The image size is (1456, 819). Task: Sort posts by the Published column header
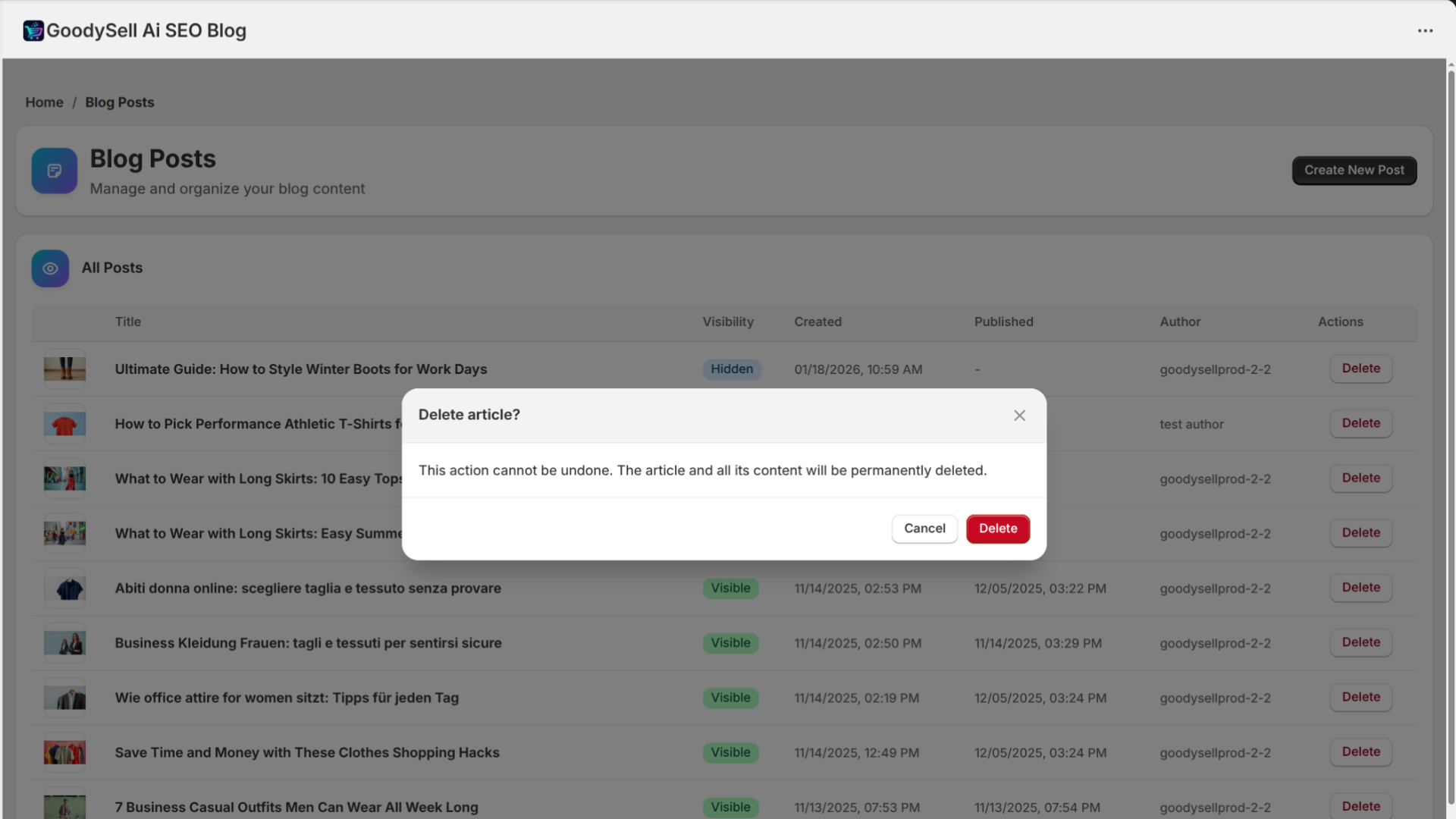1003,322
